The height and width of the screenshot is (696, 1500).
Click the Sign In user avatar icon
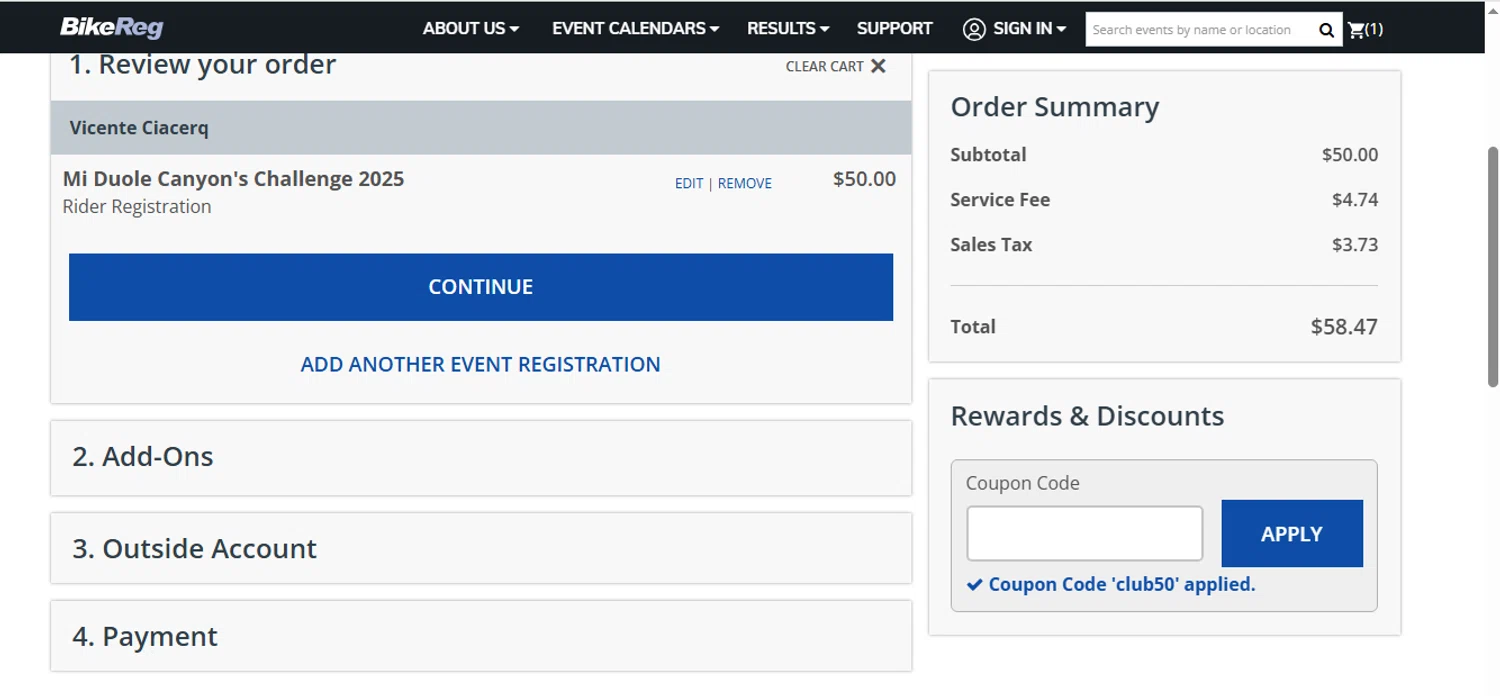pyautogui.click(x=974, y=29)
